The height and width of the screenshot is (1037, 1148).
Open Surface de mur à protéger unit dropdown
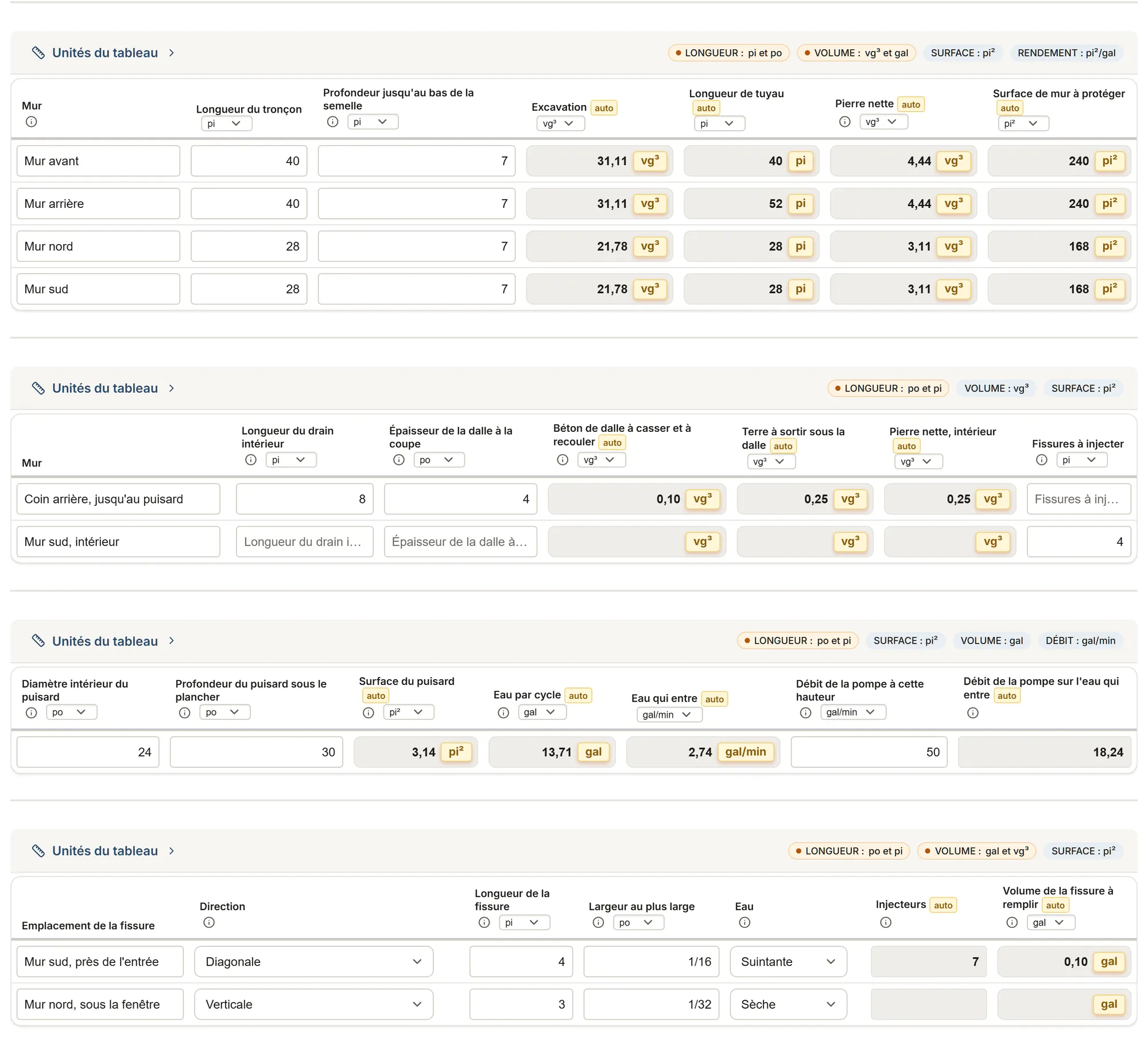point(1023,123)
